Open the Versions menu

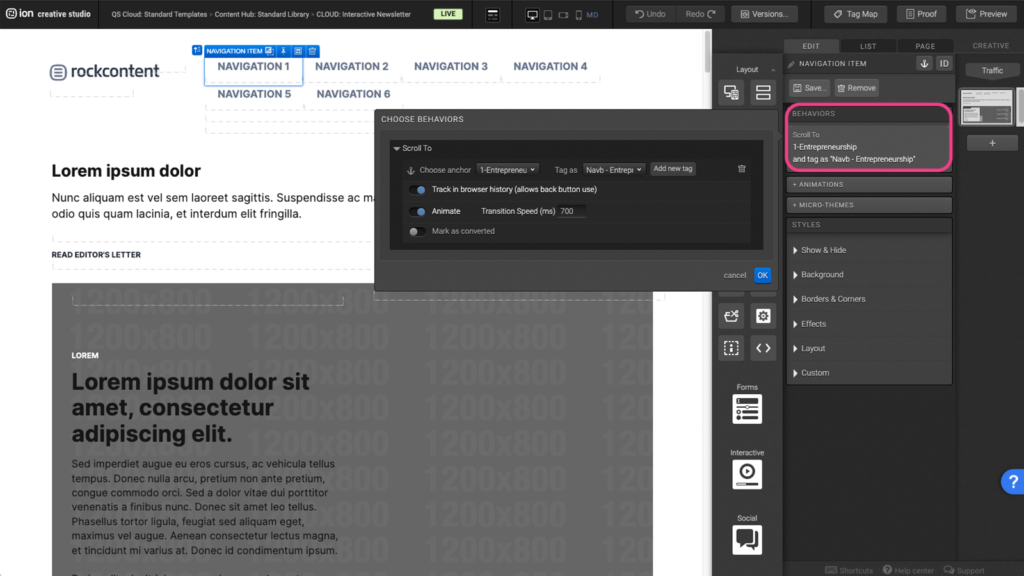(765, 14)
